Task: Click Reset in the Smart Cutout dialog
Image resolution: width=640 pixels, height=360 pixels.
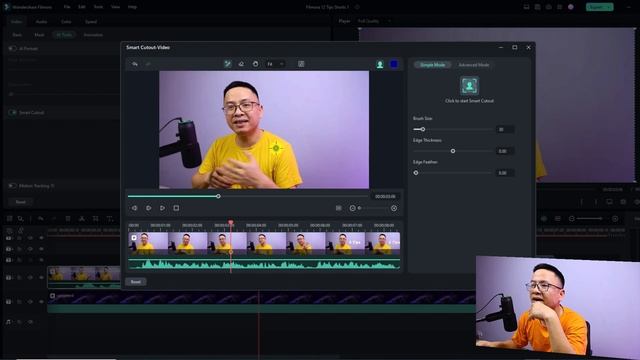Action: pyautogui.click(x=136, y=282)
